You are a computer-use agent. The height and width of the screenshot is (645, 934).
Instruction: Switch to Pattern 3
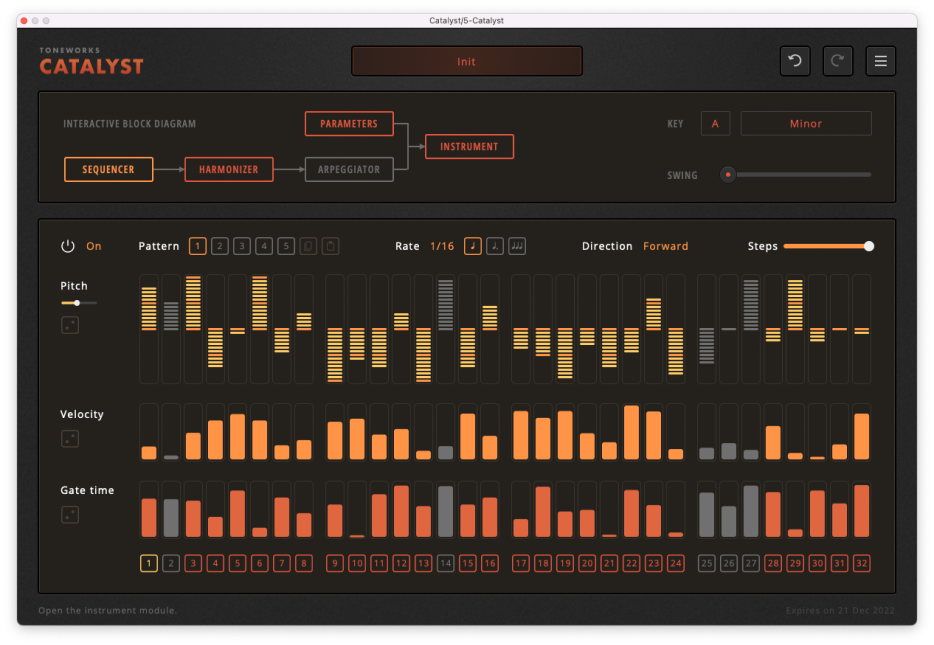pyautogui.click(x=242, y=245)
